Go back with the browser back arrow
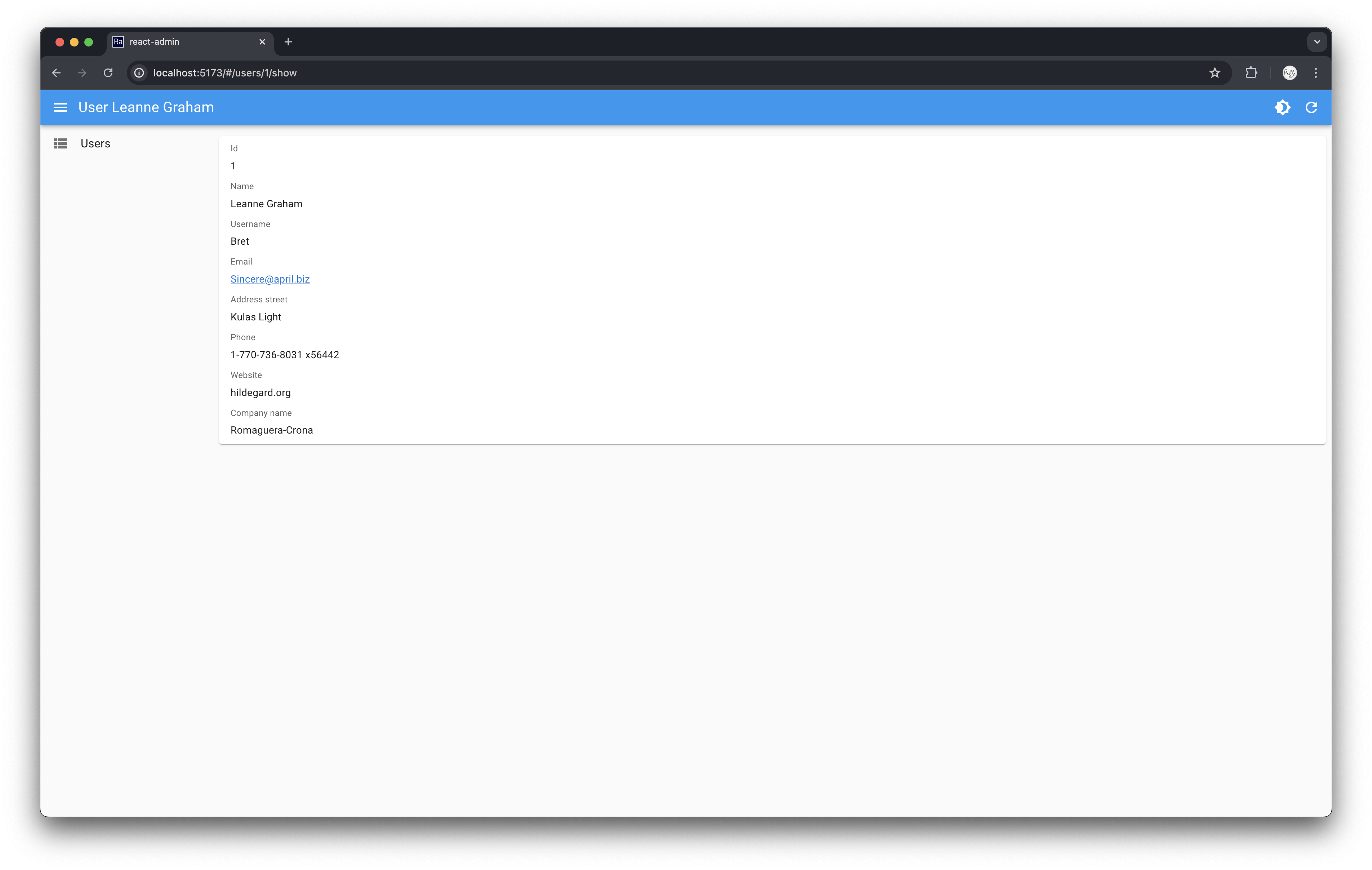 [57, 73]
